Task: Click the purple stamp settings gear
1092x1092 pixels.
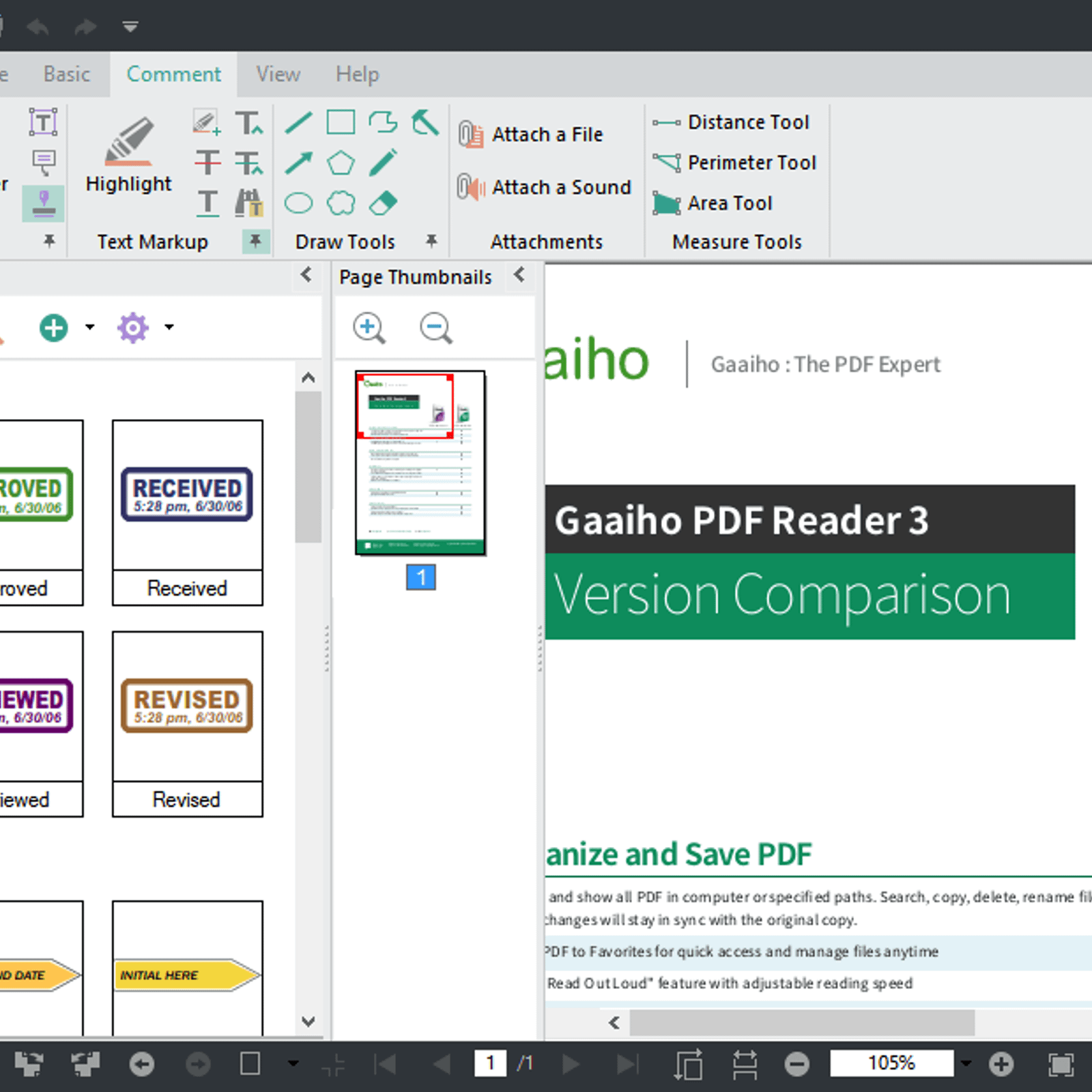Action: coord(132,328)
